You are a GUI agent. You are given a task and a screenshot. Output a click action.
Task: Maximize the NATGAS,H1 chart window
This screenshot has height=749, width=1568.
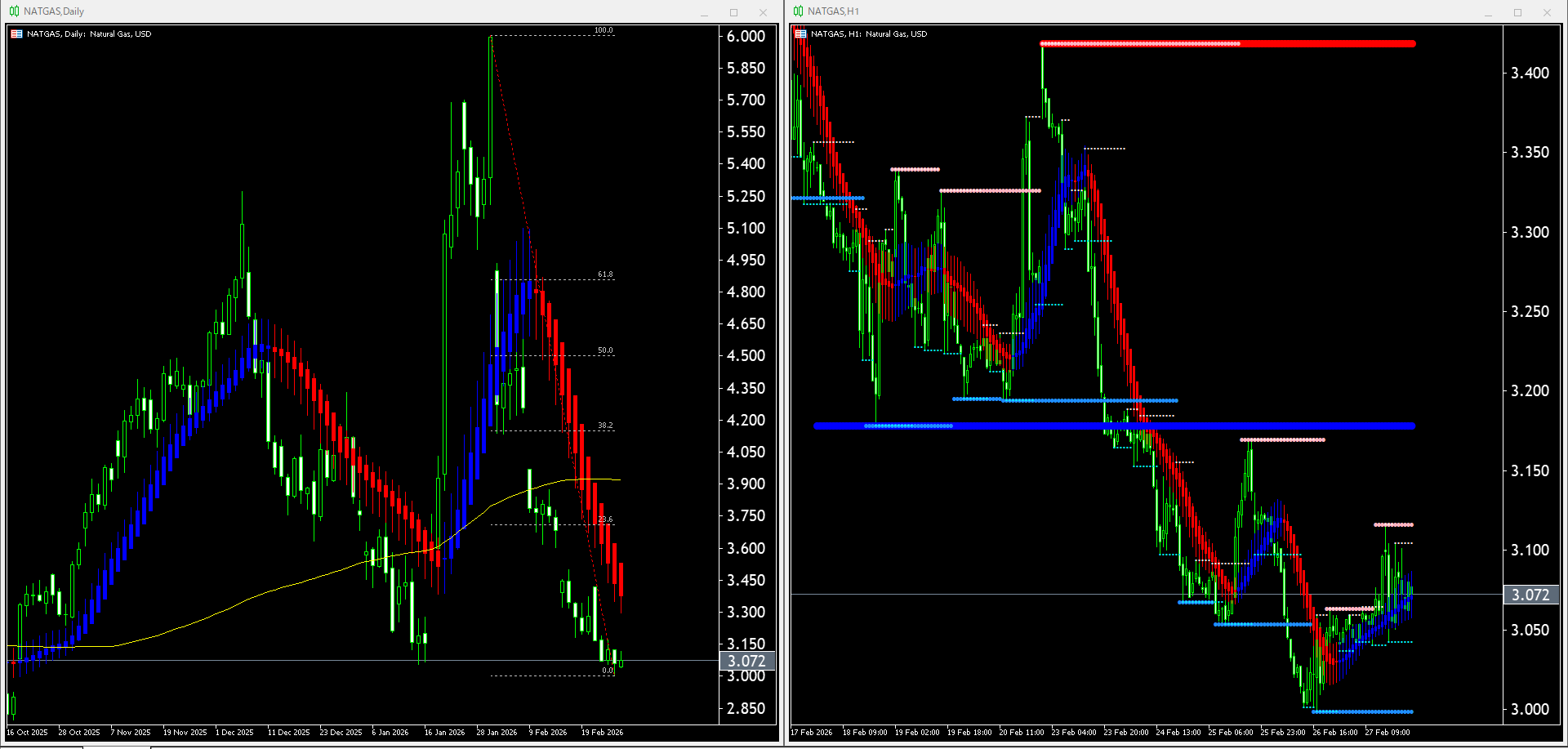click(x=1517, y=12)
